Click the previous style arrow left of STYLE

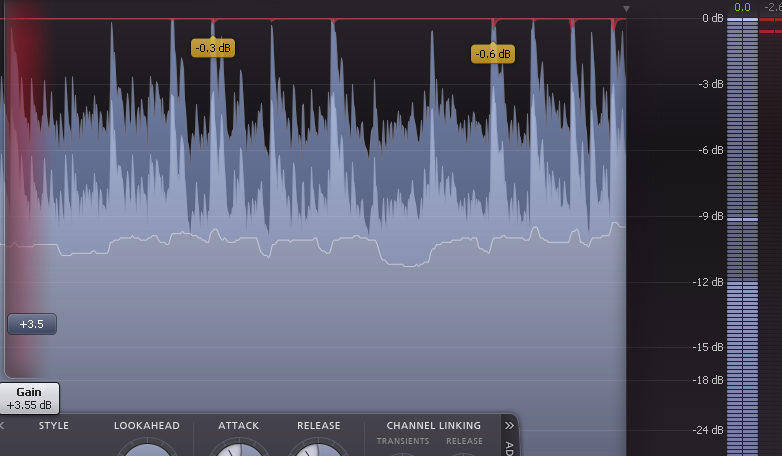(2, 426)
